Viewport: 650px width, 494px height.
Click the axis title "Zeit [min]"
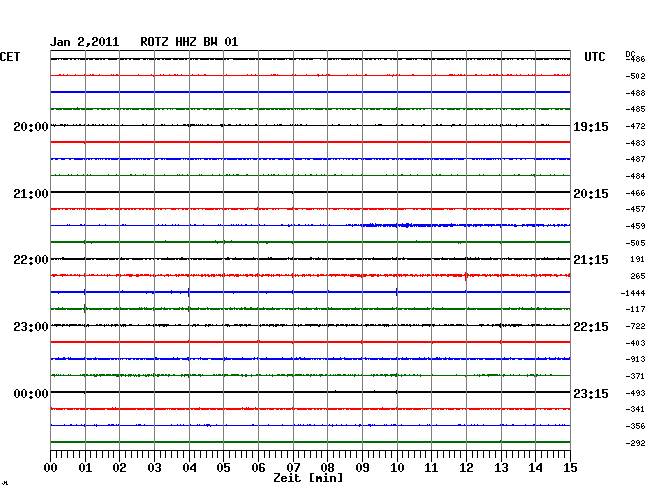(308, 478)
